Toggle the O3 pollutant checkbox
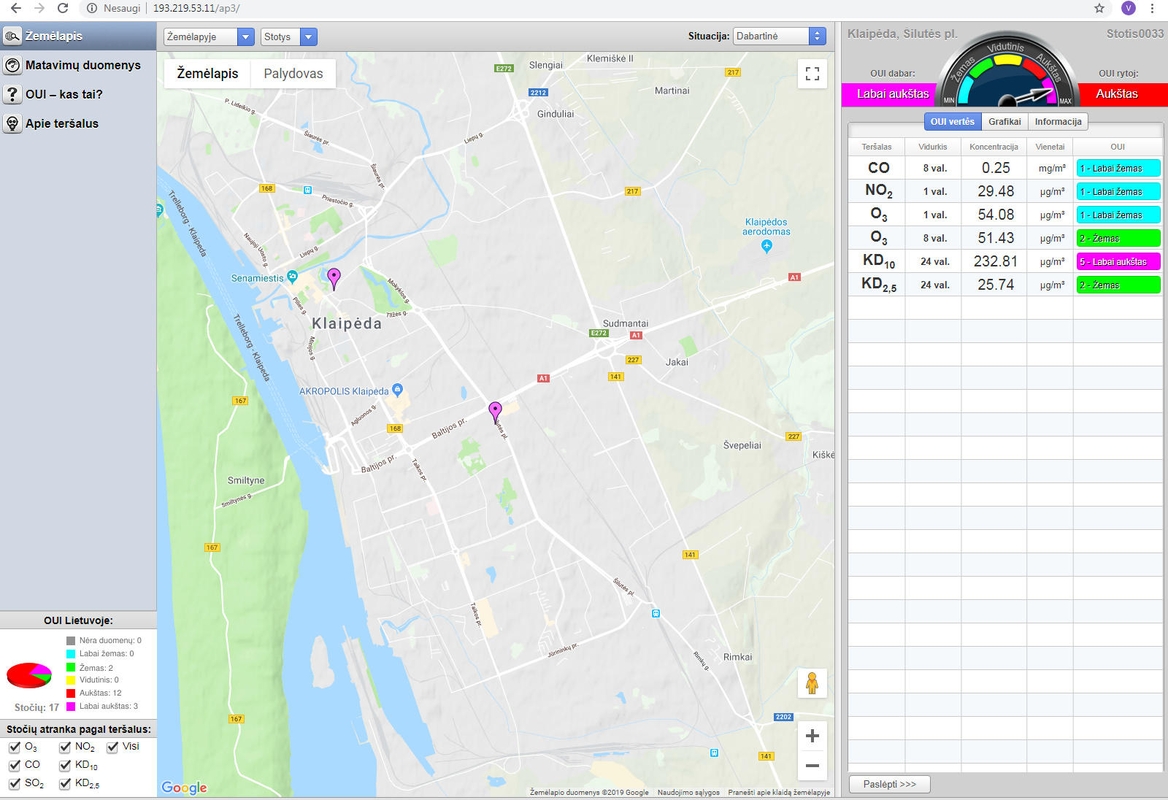The height and width of the screenshot is (800, 1168). click(14, 746)
